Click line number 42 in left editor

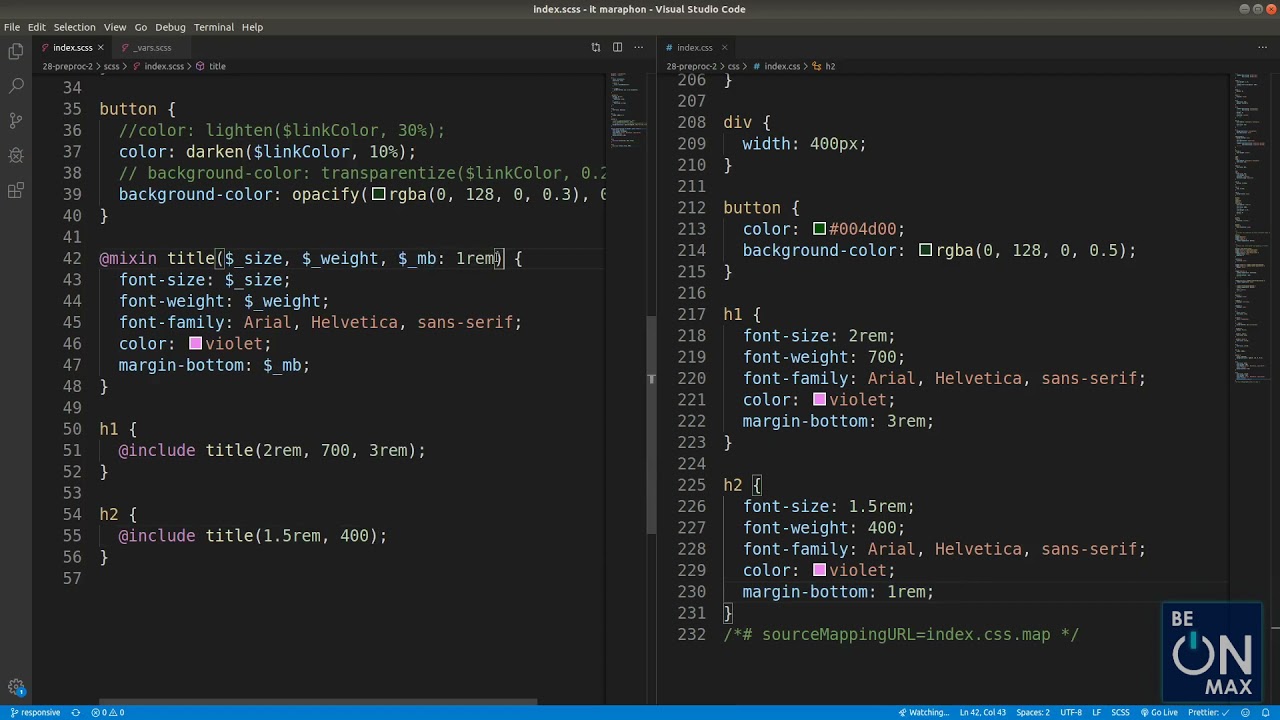pos(72,258)
